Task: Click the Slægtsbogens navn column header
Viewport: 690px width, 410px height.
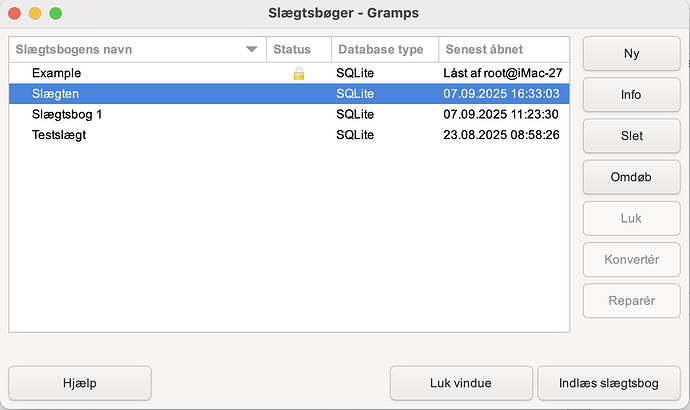Action: [74, 49]
